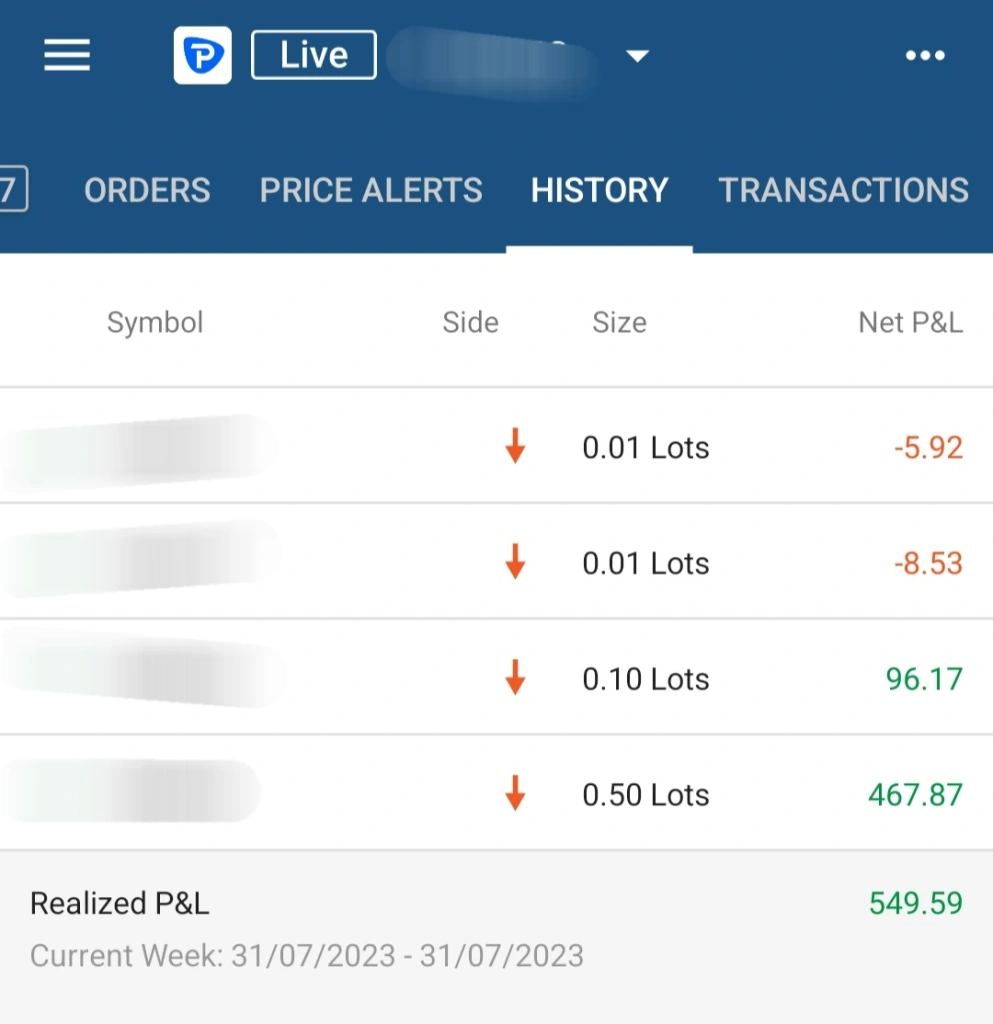
Task: Sort history by Net P&L column header
Action: tap(910, 322)
